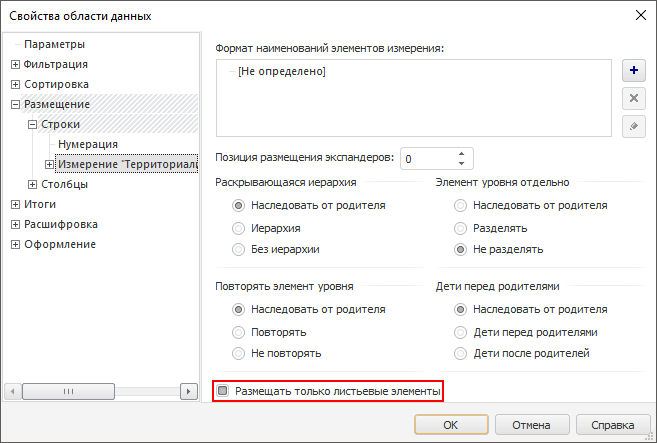Viewport: 657px width, 443px height.
Task: Select the 'Иерархия' radio button
Action: point(238,227)
